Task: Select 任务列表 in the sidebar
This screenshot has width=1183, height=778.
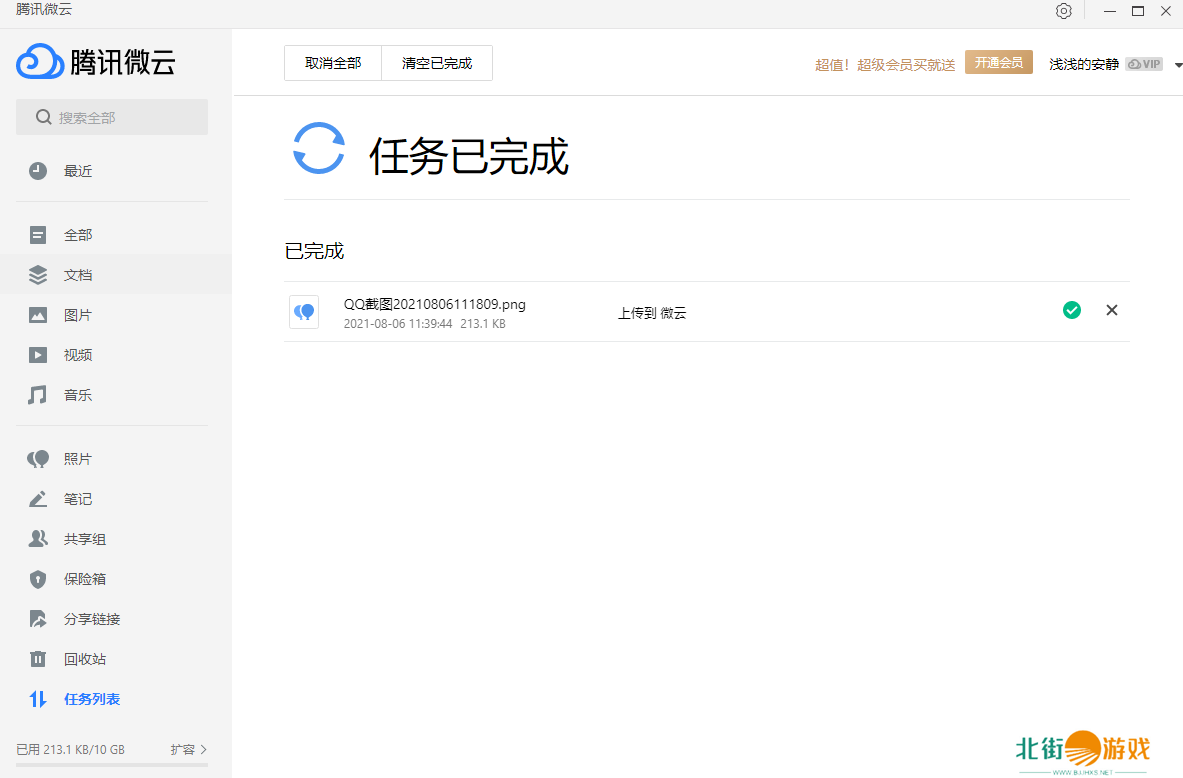Action: 91,699
